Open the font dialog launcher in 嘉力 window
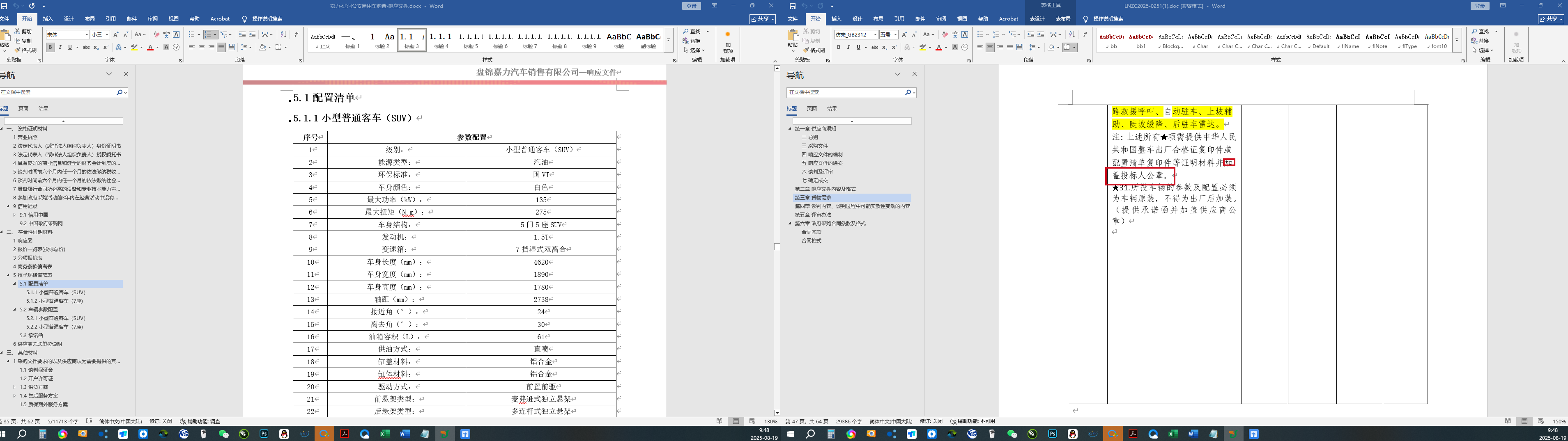Image resolution: width=1568 pixels, height=441 pixels. point(181,61)
